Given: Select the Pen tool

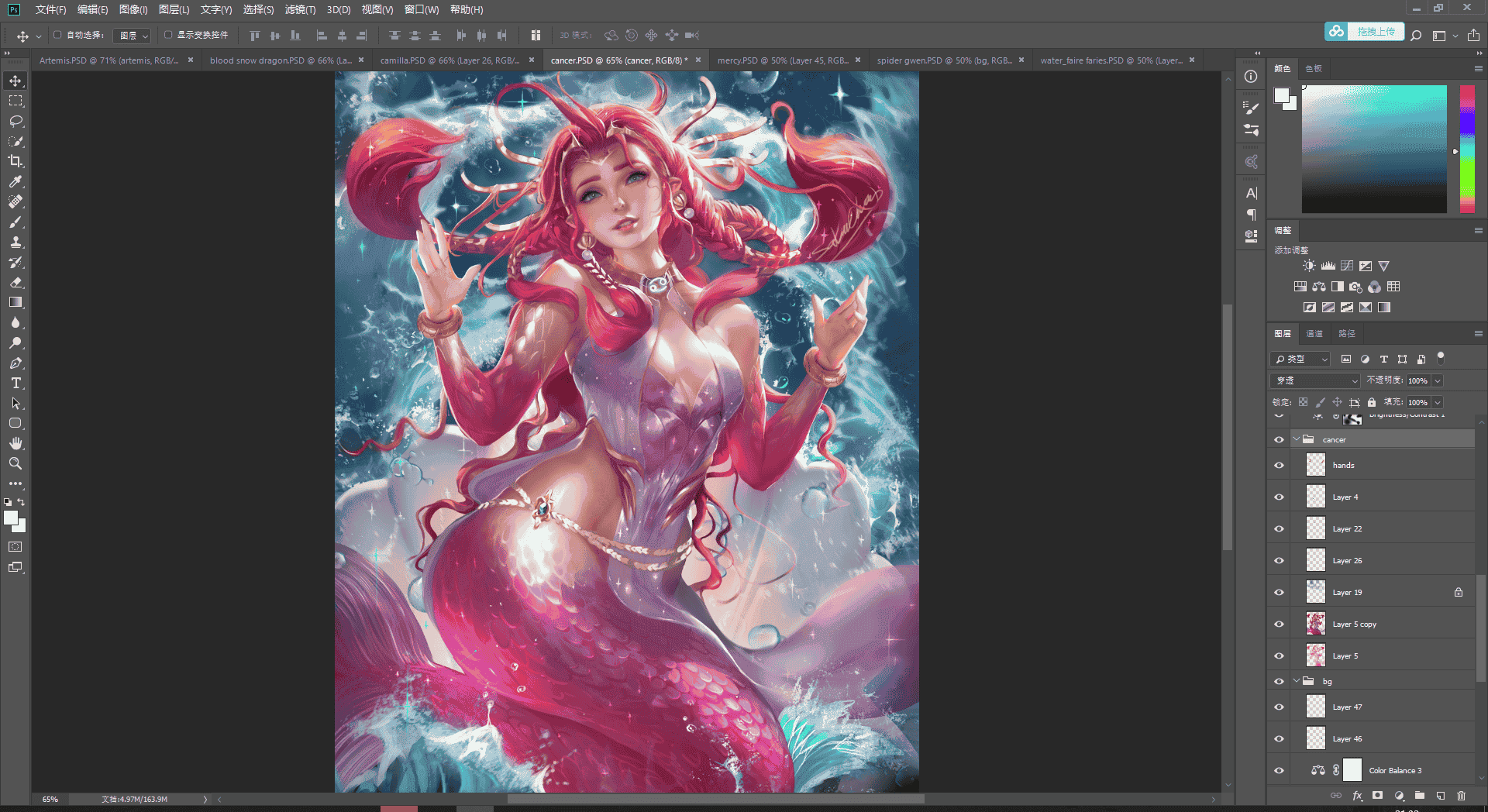Looking at the screenshot, I should [x=15, y=363].
